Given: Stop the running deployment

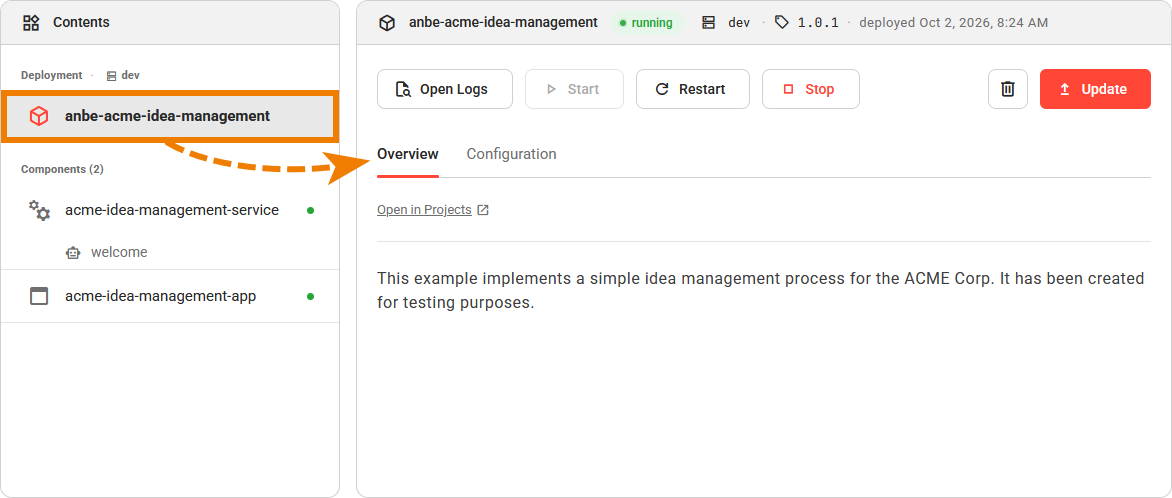Looking at the screenshot, I should [810, 89].
